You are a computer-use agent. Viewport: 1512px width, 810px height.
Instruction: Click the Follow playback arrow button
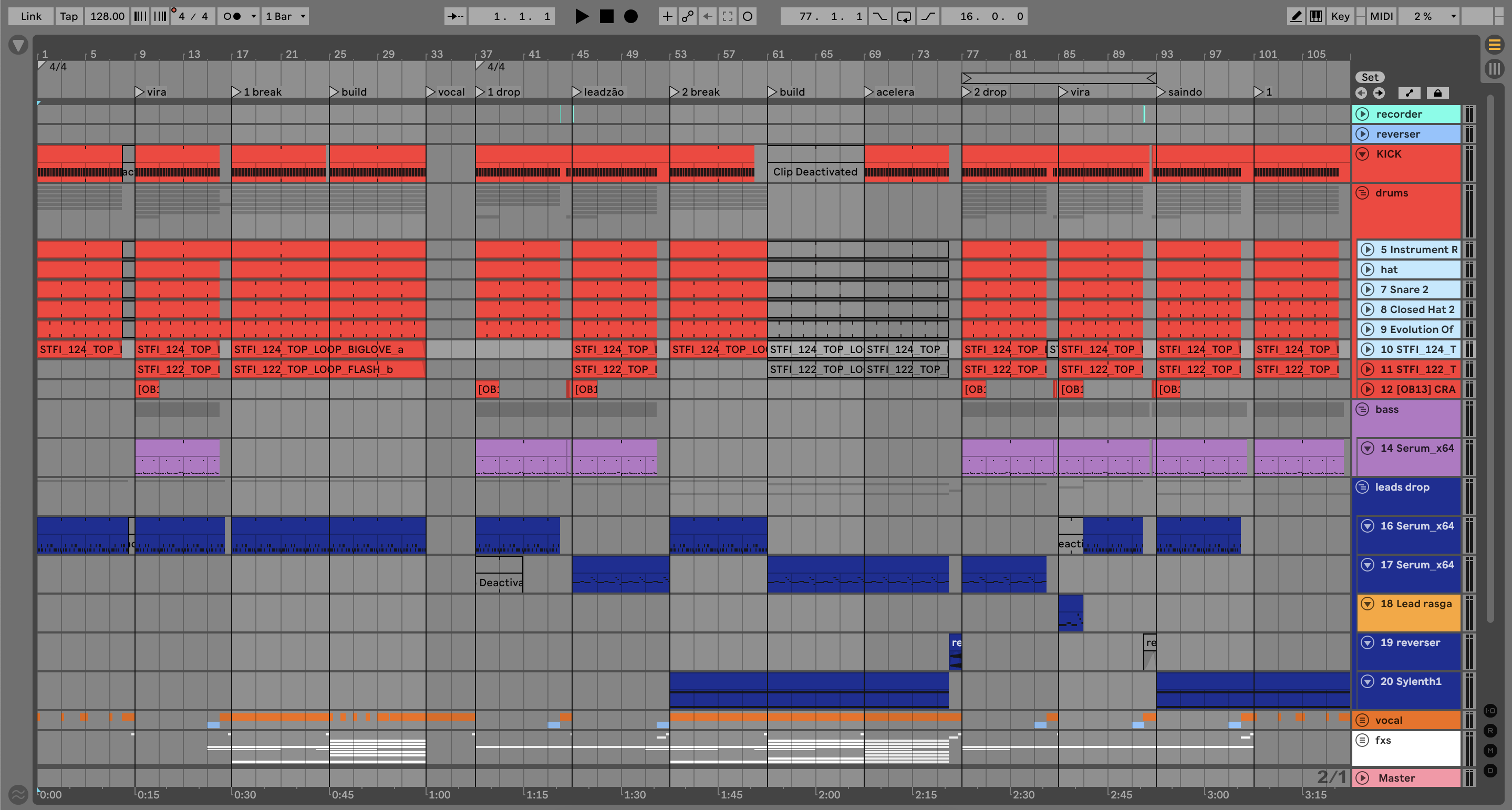pos(455,16)
